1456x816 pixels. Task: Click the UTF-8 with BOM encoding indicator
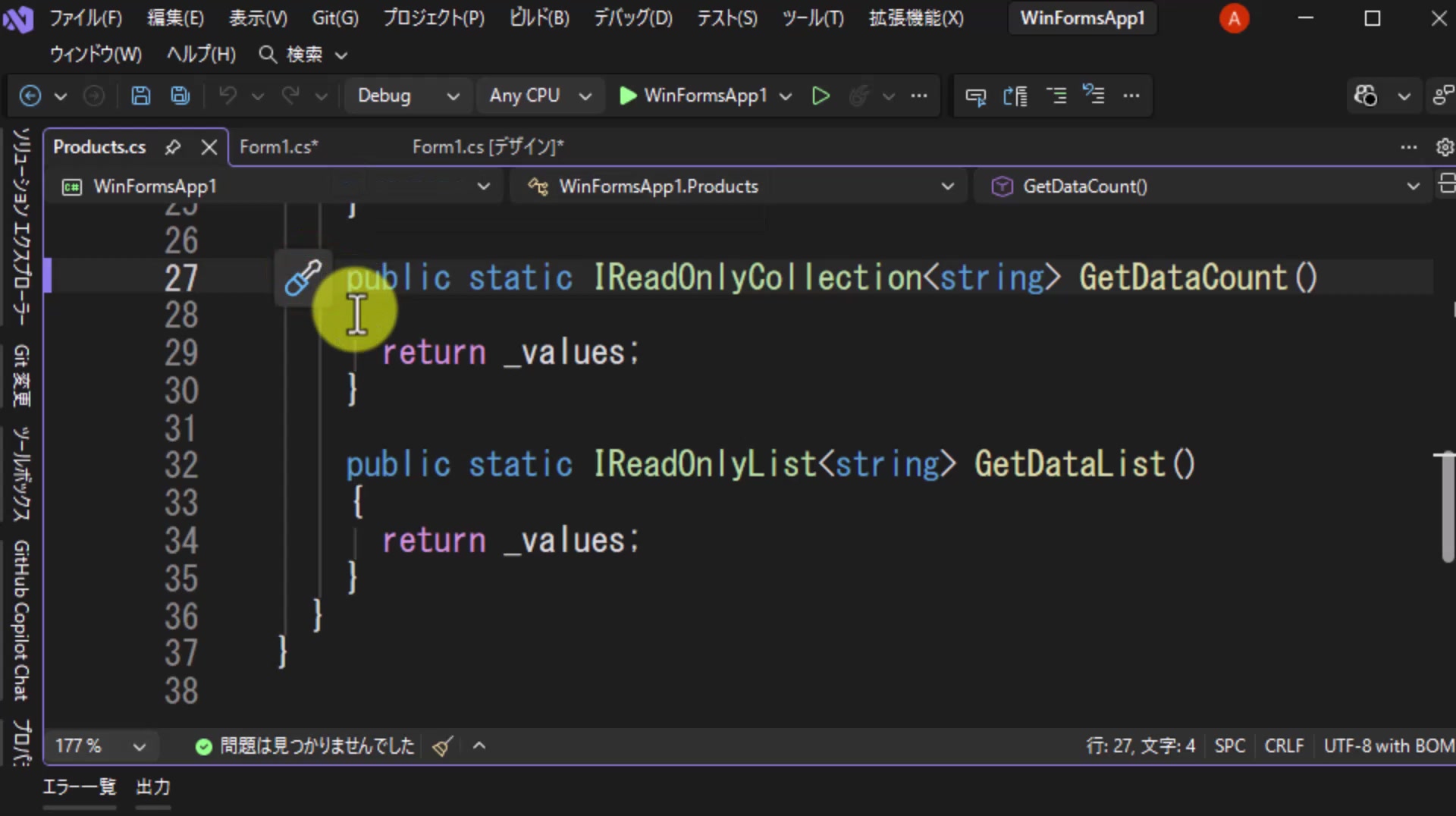pyautogui.click(x=1388, y=746)
